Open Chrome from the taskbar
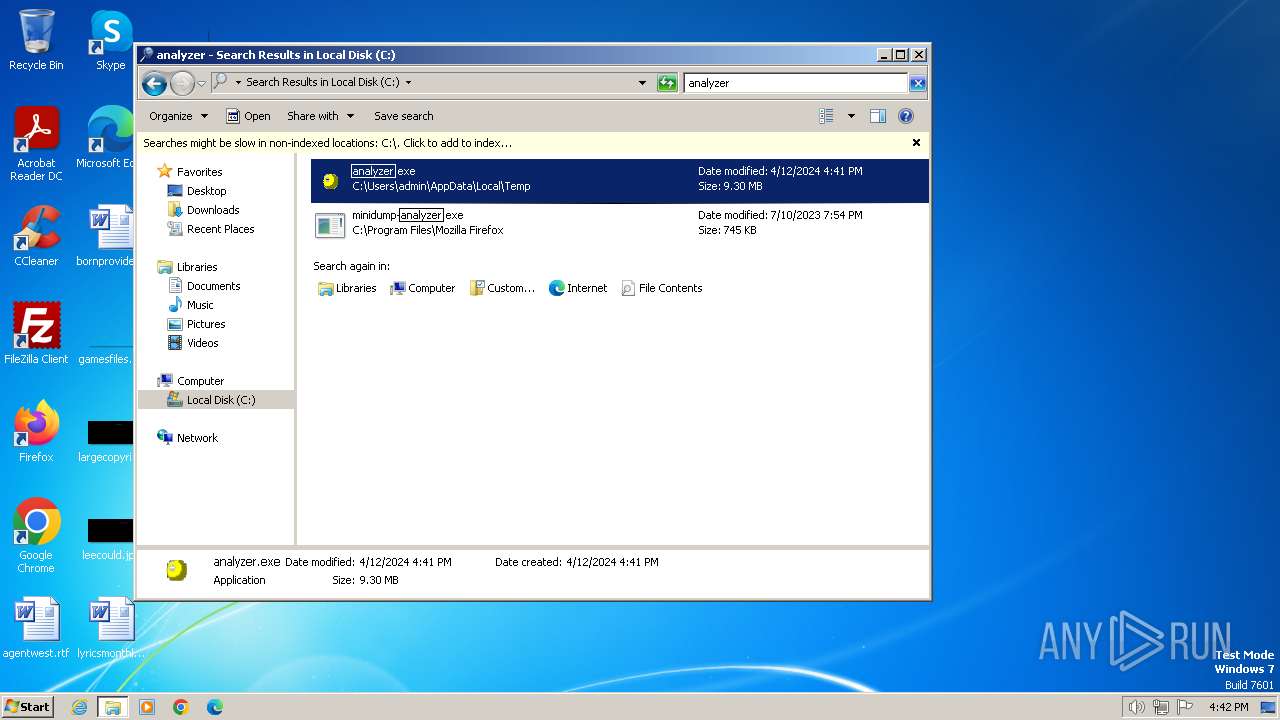Screen dimensions: 1280x720 coord(181,707)
